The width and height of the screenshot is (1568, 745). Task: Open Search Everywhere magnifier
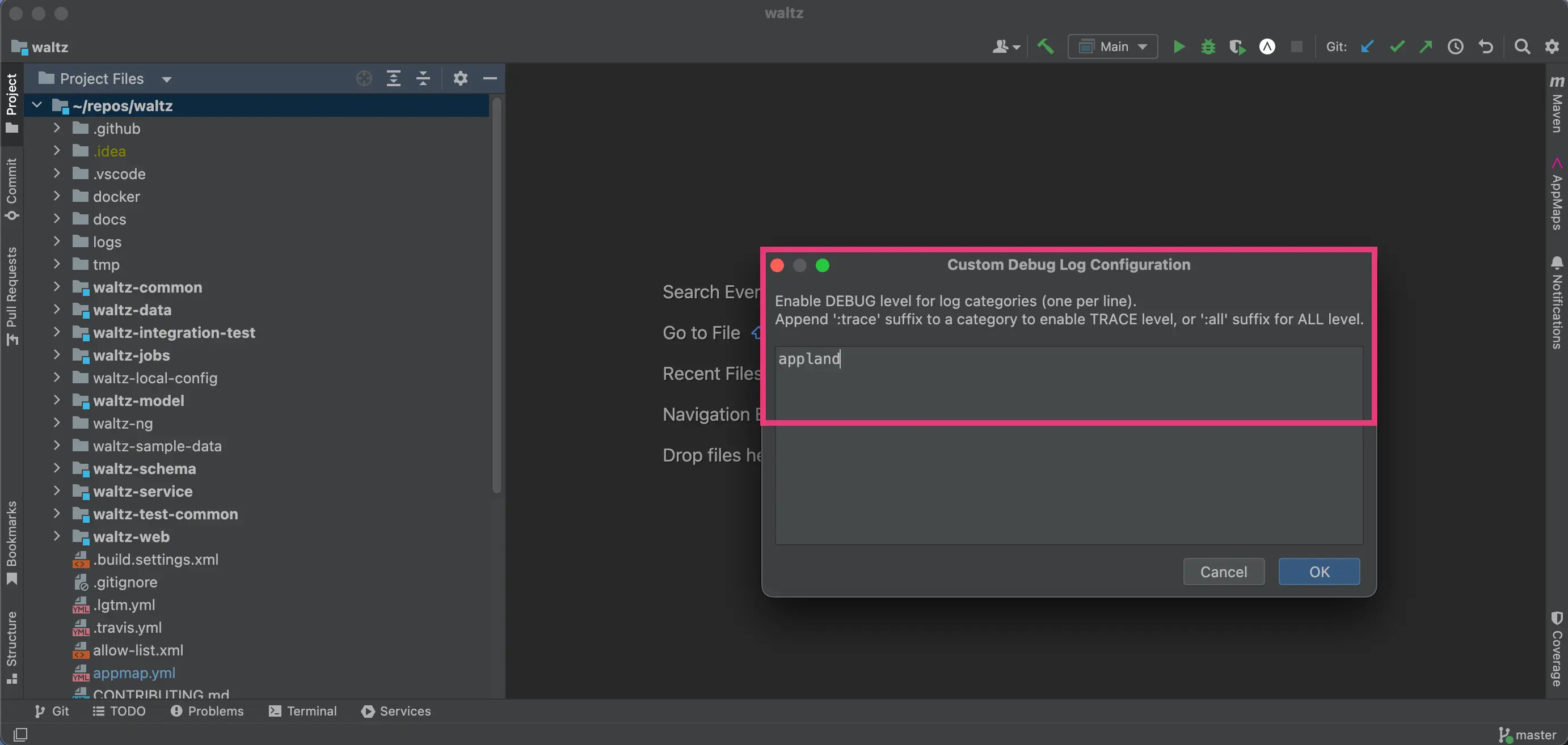(1521, 47)
